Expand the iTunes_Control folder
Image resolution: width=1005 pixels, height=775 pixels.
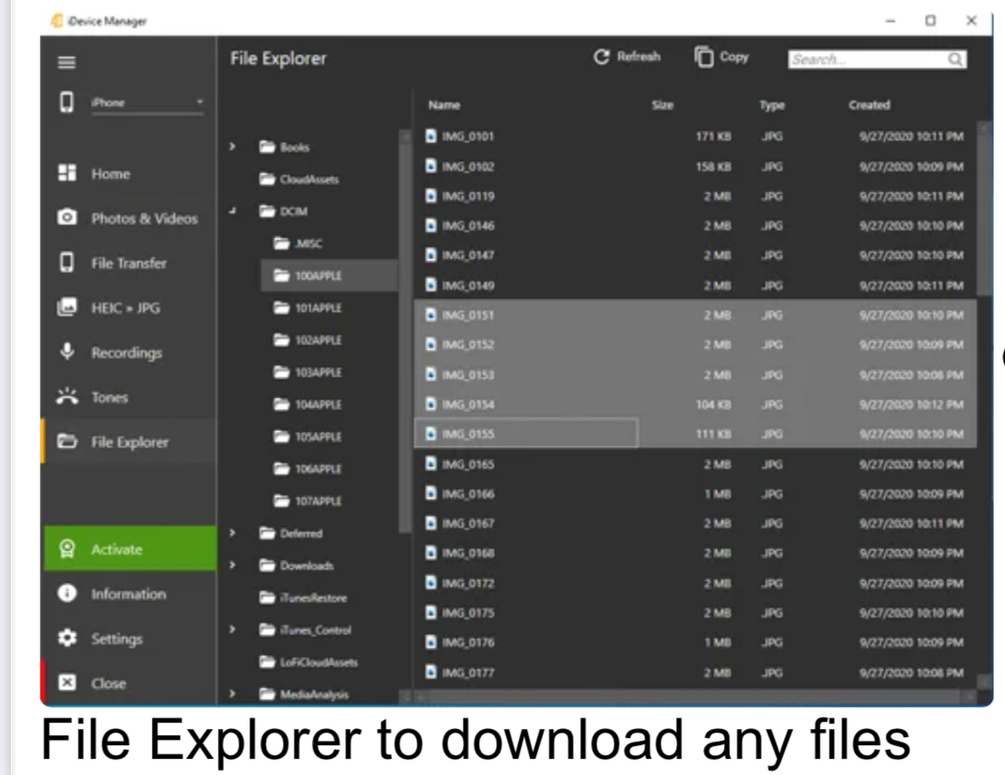click(232, 629)
